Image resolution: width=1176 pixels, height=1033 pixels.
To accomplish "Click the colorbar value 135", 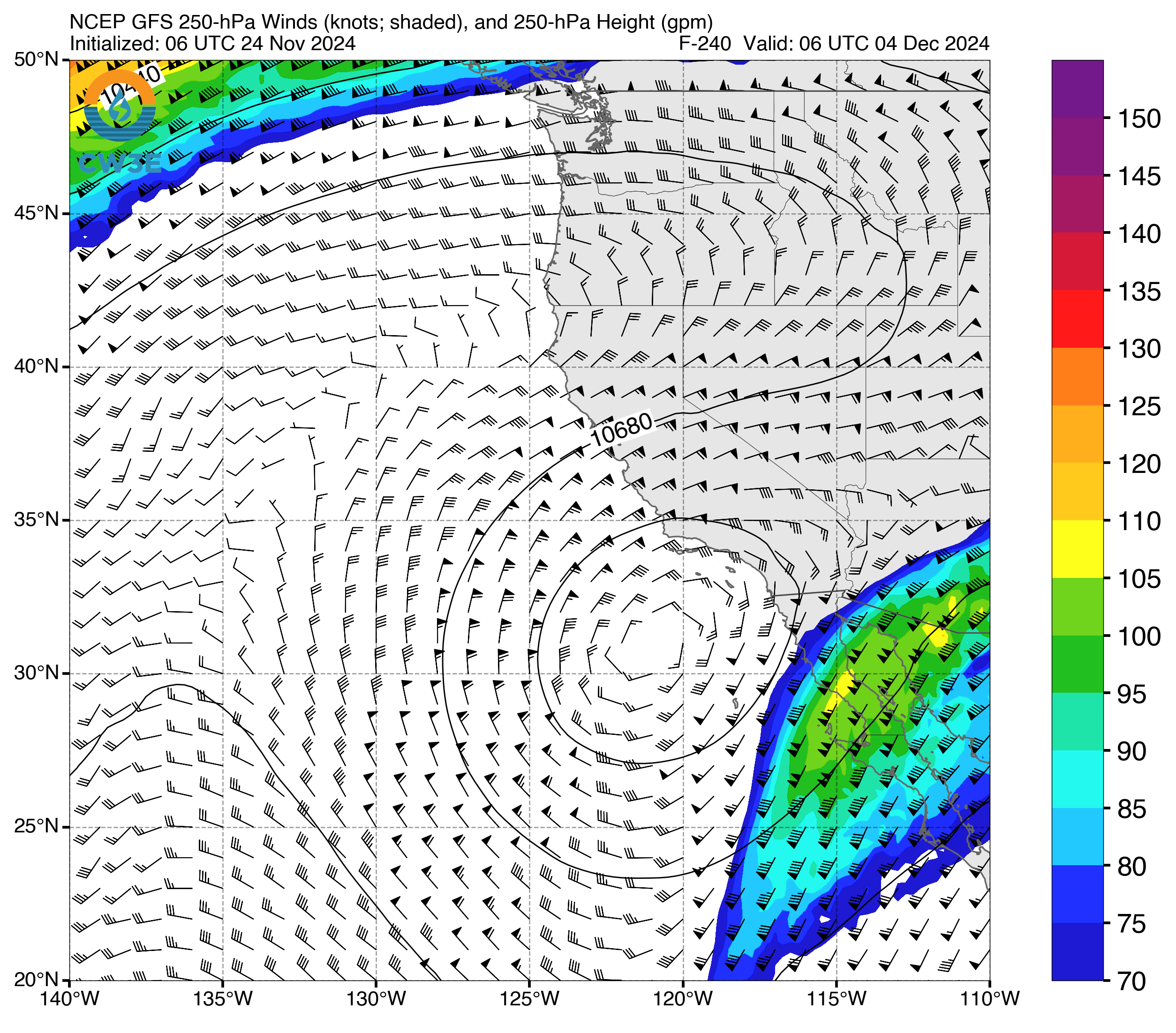I will pos(1139,292).
